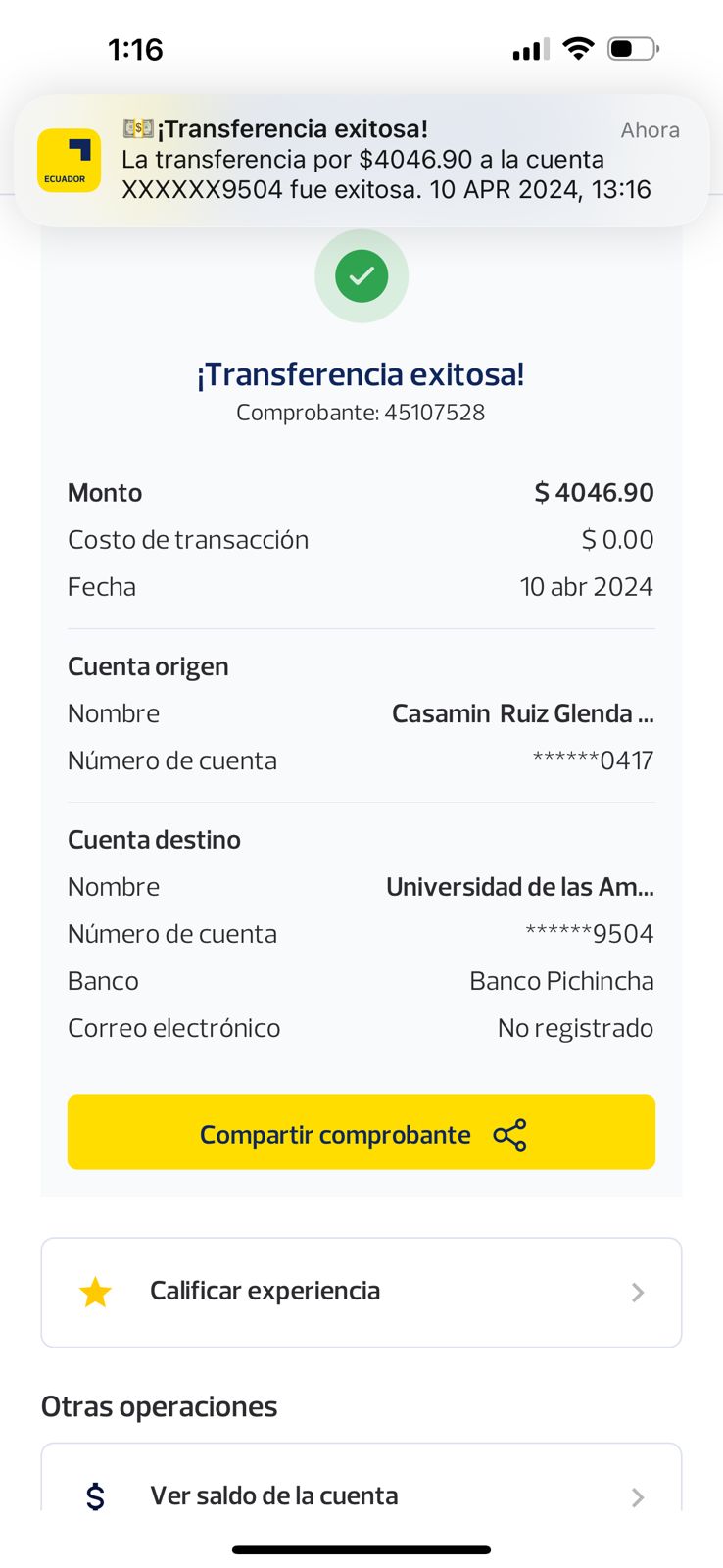The width and height of the screenshot is (723, 1568).
Task: Tap the truncated origin name Casamin Ruiz Glenda
Action: pos(522,713)
